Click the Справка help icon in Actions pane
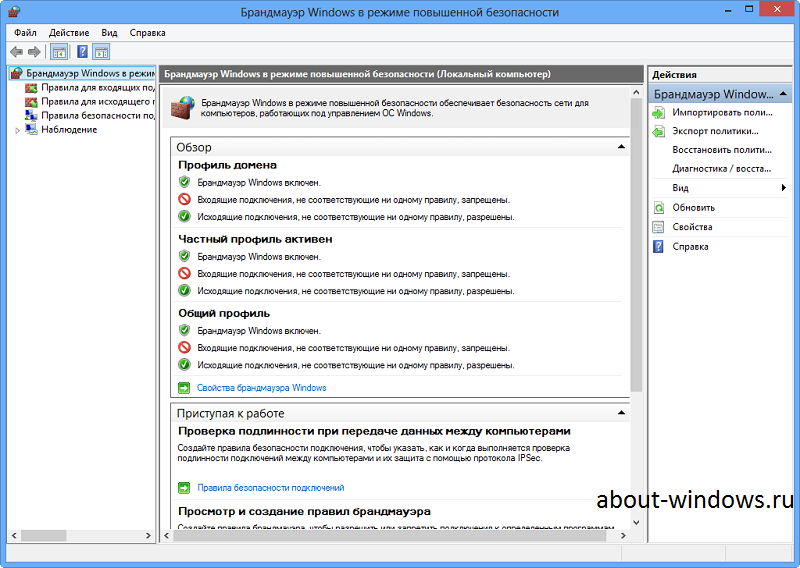 (659, 246)
